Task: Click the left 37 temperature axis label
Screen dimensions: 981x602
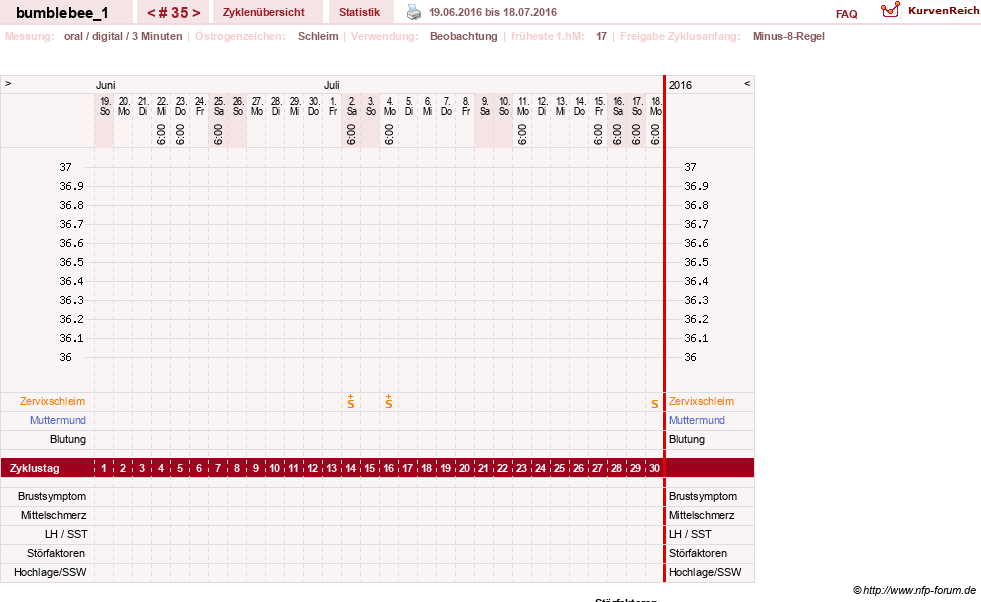Action: [x=66, y=167]
